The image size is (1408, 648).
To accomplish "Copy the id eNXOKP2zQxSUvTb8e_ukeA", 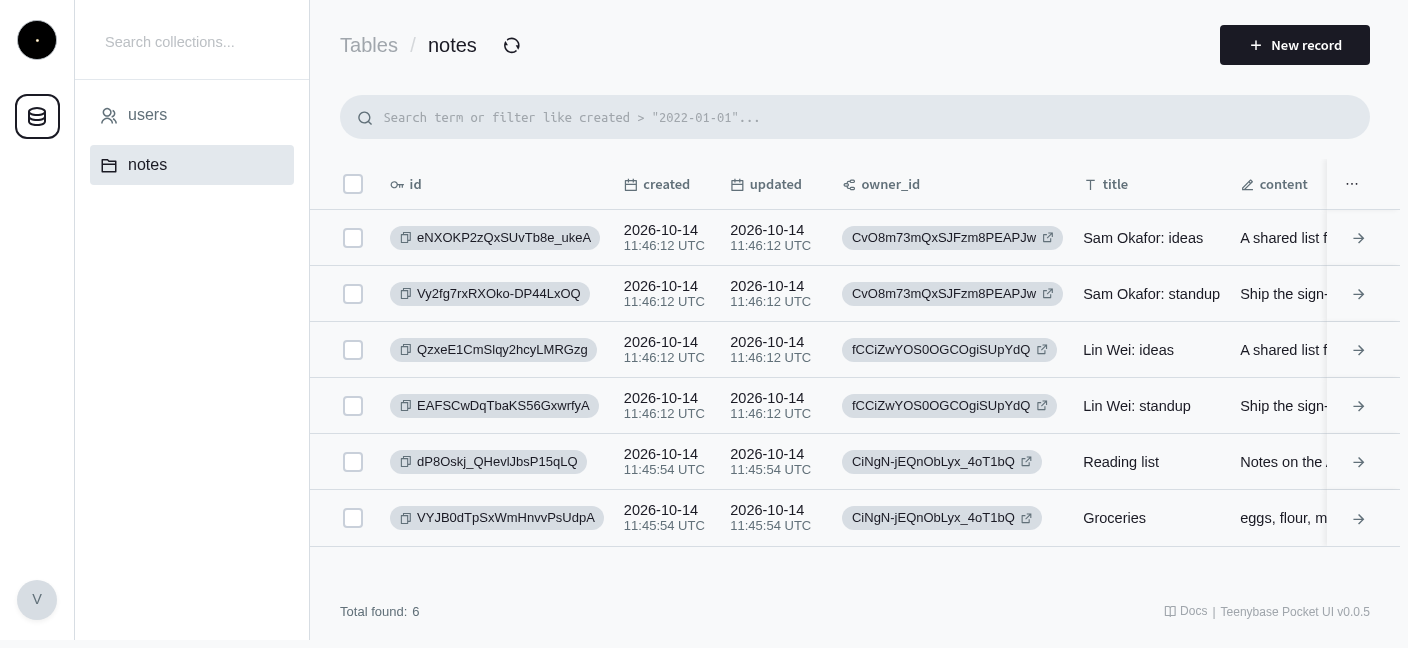I will (x=406, y=238).
